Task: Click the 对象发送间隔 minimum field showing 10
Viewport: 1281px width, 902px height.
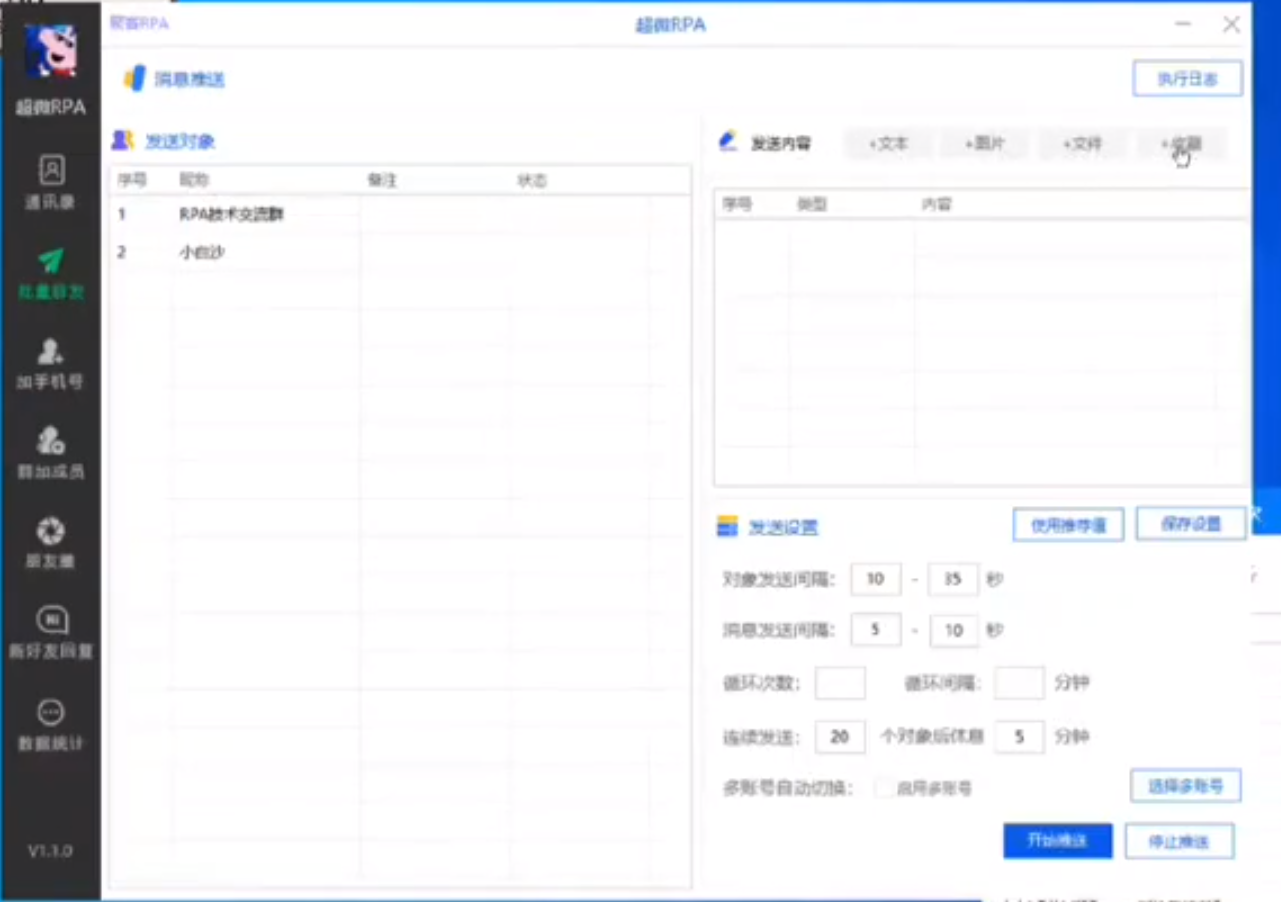Action: click(x=876, y=579)
